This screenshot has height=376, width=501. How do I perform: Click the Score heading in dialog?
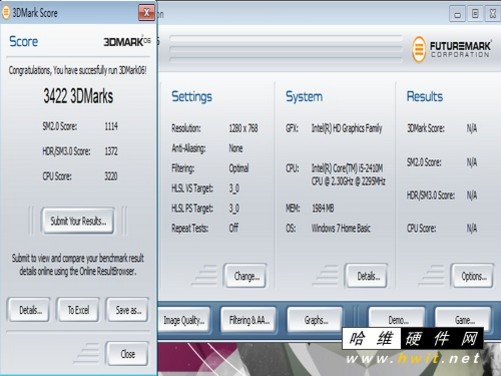click(23, 41)
